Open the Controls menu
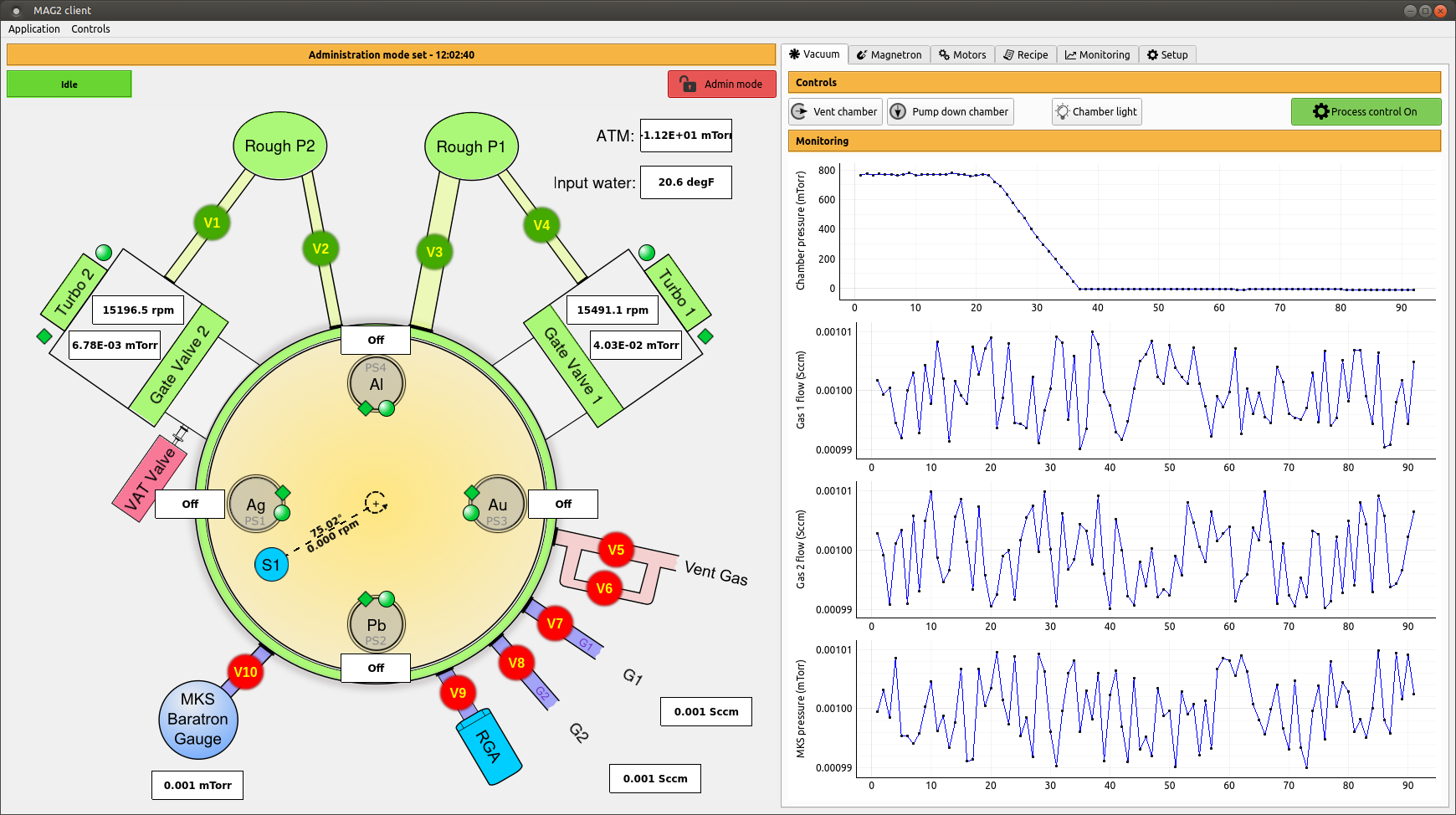The height and width of the screenshot is (815, 1456). coord(90,29)
